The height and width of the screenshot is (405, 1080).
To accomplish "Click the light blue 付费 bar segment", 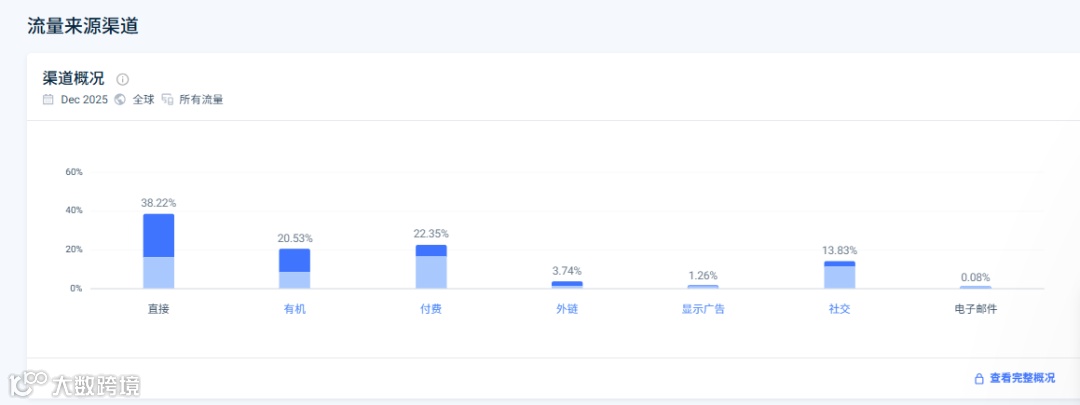I will tap(431, 273).
